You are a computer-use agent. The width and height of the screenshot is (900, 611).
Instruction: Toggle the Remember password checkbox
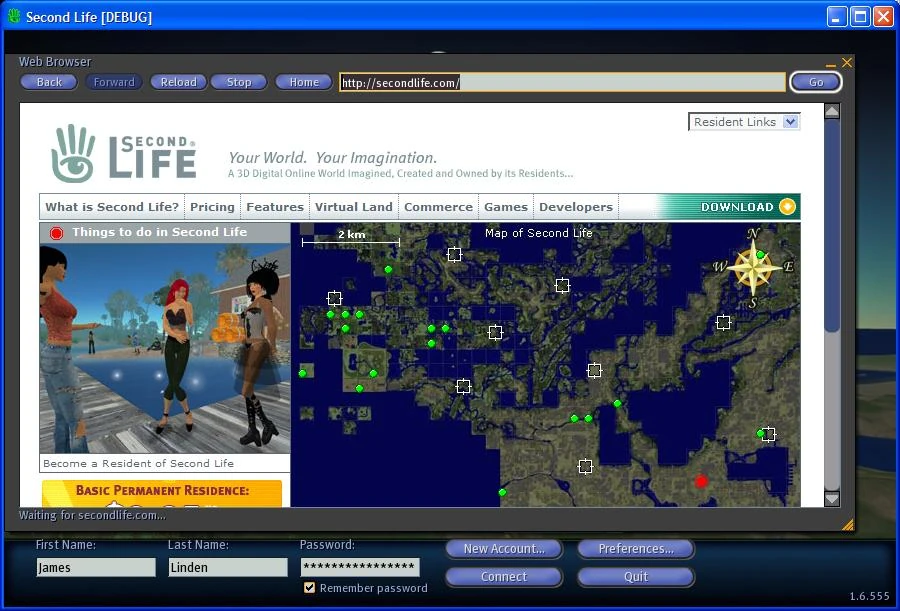click(309, 587)
